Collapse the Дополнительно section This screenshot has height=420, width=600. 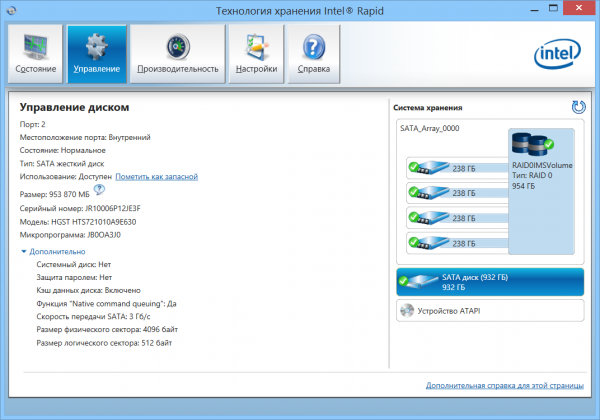[53, 251]
